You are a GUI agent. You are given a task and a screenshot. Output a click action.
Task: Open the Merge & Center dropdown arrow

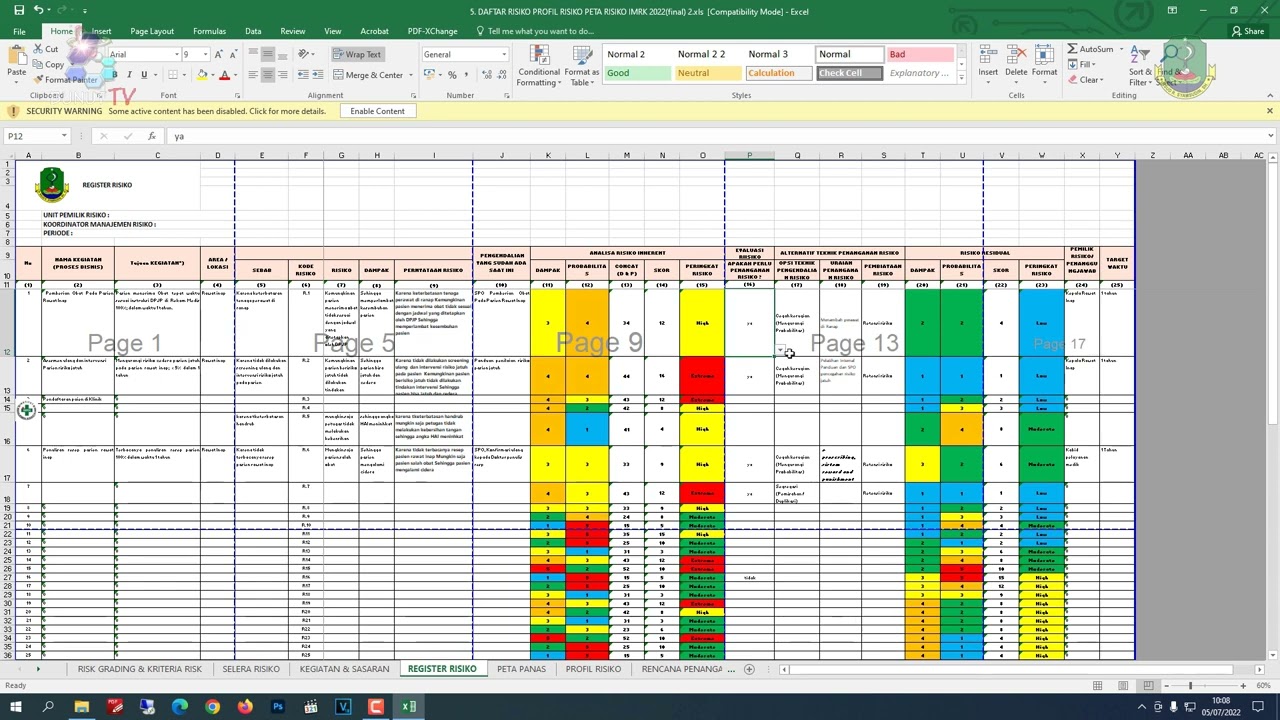coord(410,75)
